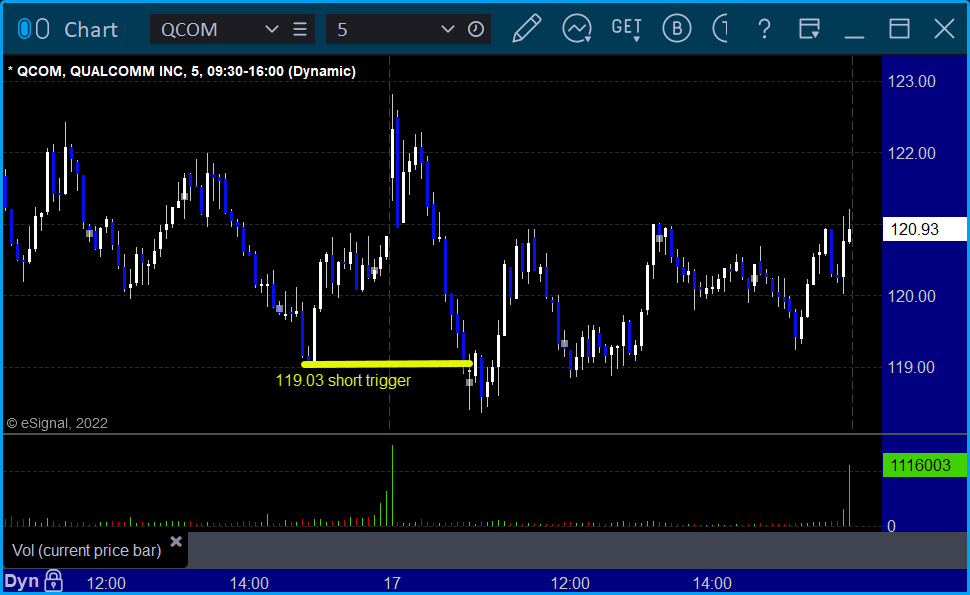Expand the interval dropdown arrow

click(447, 29)
